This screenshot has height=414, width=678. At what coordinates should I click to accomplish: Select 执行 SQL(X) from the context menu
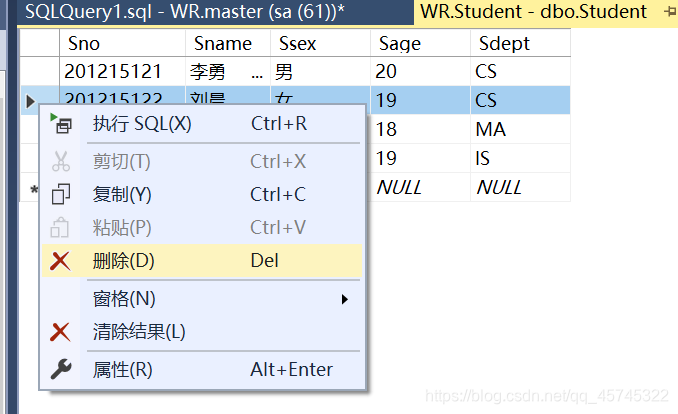[x=202, y=124]
